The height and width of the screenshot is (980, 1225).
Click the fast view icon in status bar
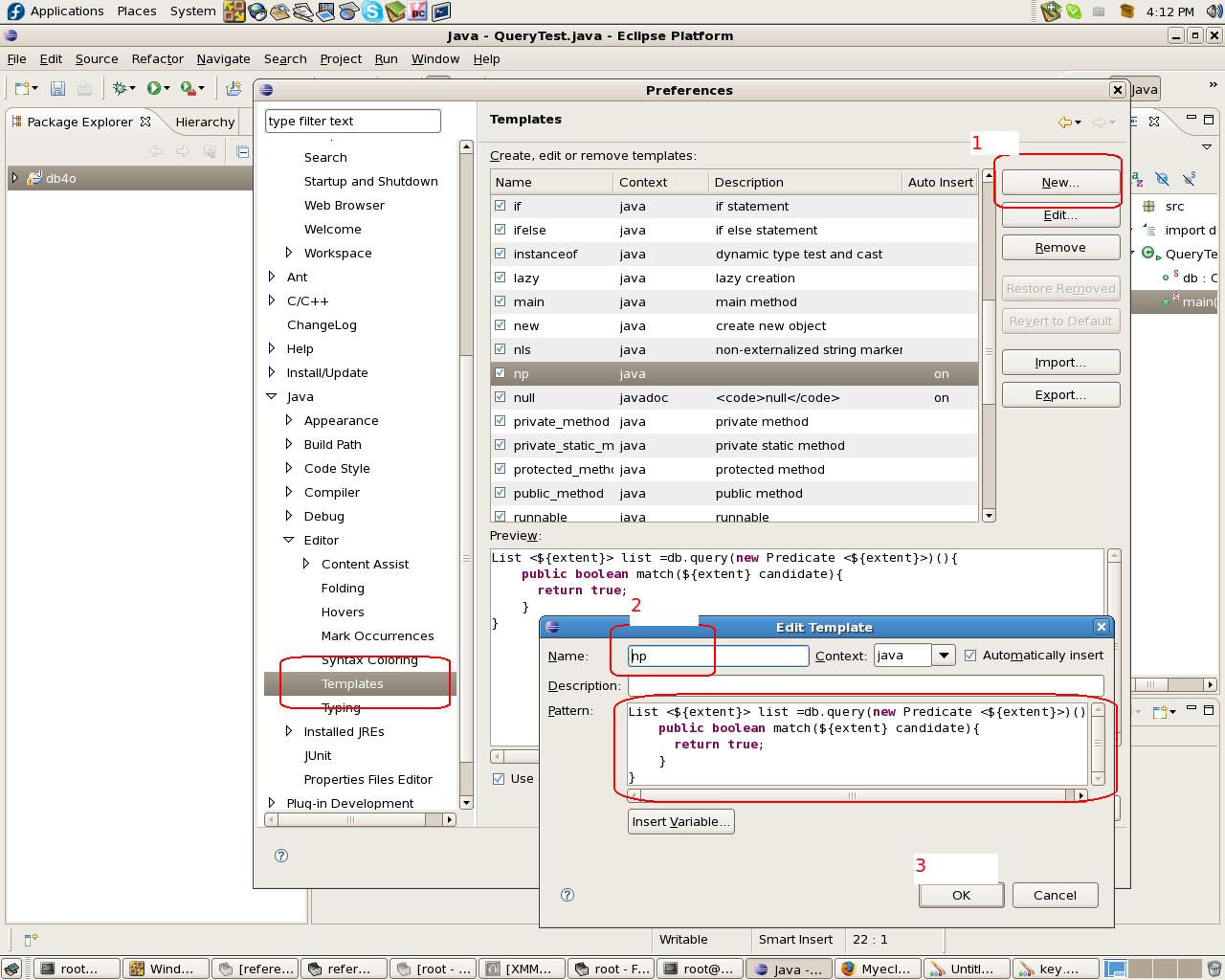[x=30, y=940]
